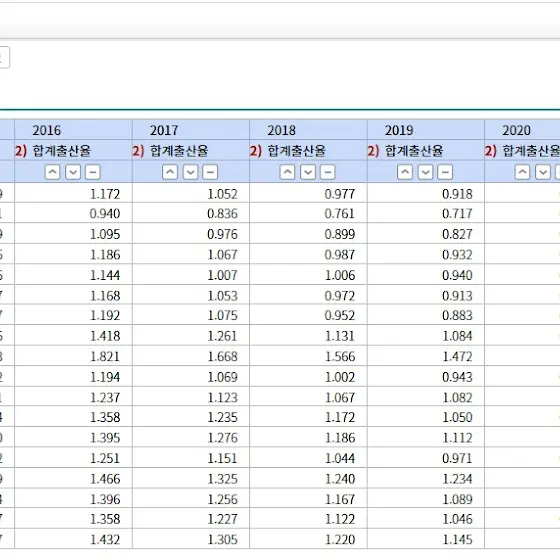Clear 2018 column sorting with minus icon
Viewport: 560px width, 560px height.
pyautogui.click(x=328, y=172)
